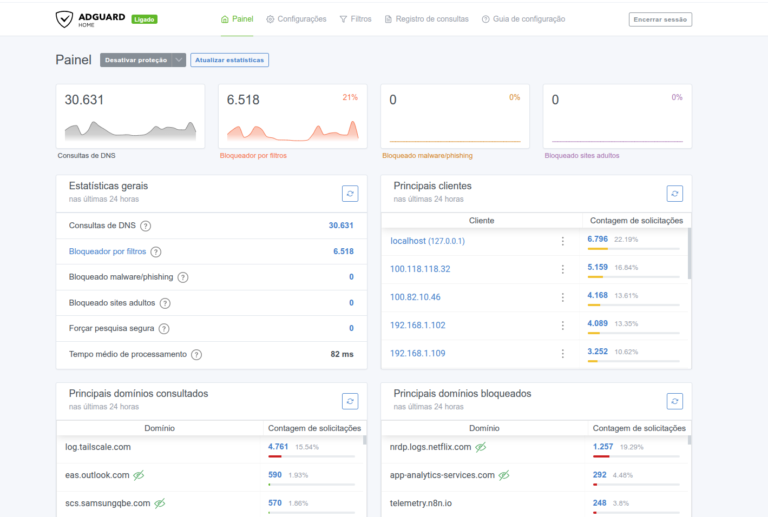Open options menu for client 100.118.118.32
The width and height of the screenshot is (768, 517).
(x=562, y=269)
